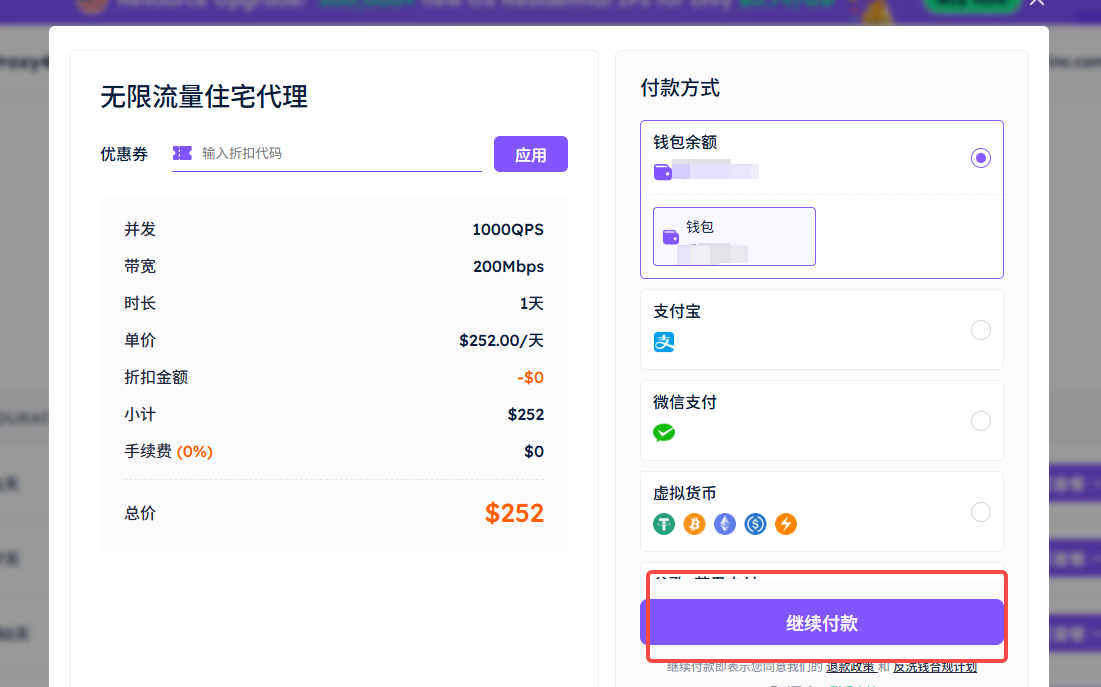Open the 反洗钱合规计划 link
Image resolution: width=1101 pixels, height=687 pixels.
click(934, 667)
